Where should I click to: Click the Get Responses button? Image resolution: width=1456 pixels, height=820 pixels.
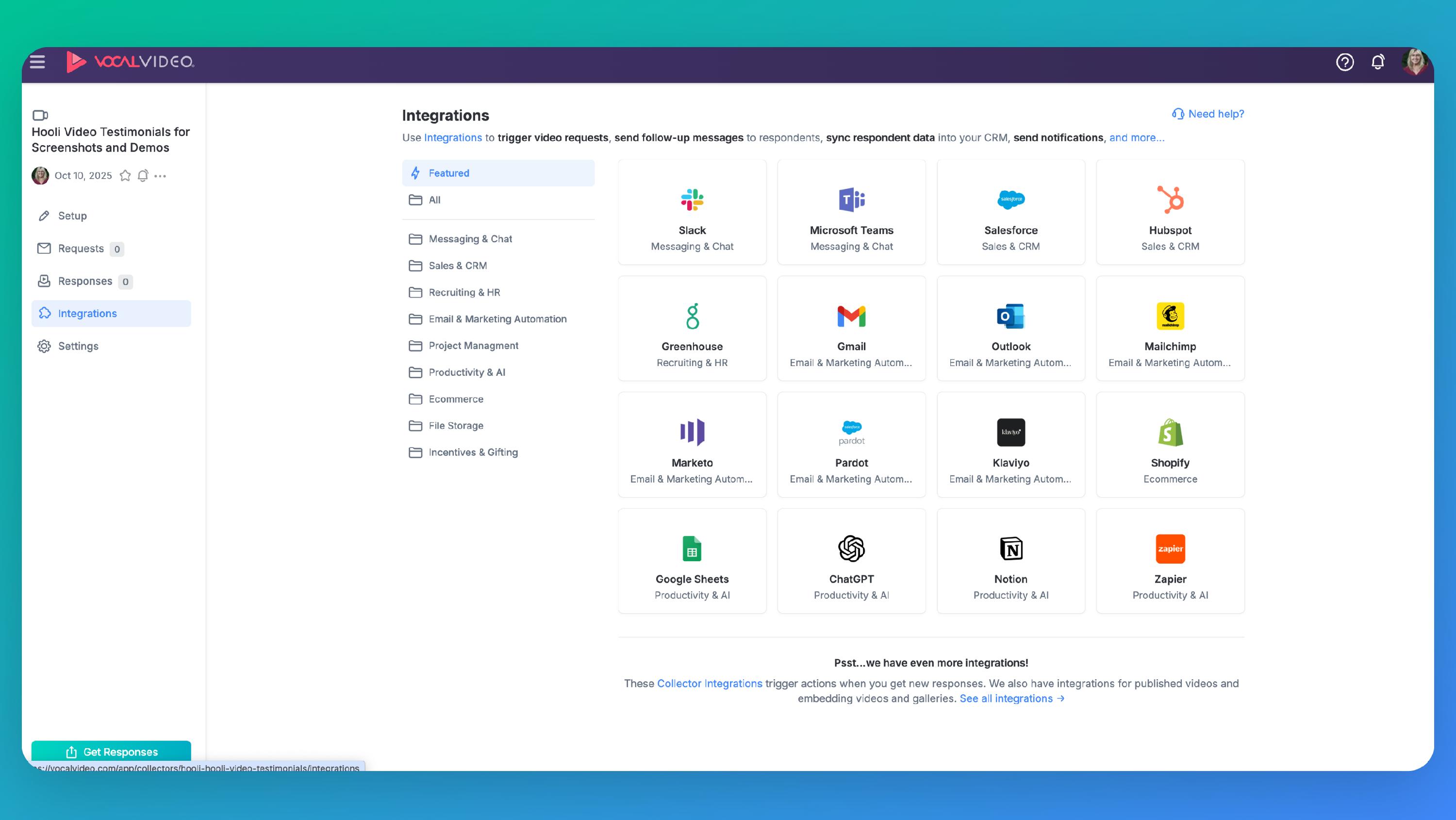111,752
